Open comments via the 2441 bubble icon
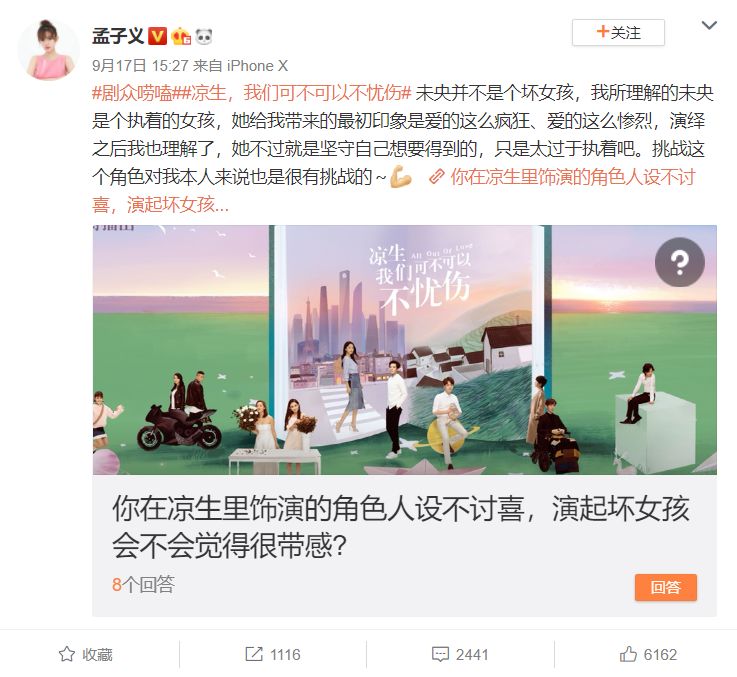This screenshot has height=677, width=737. pyautogui.click(x=460, y=654)
